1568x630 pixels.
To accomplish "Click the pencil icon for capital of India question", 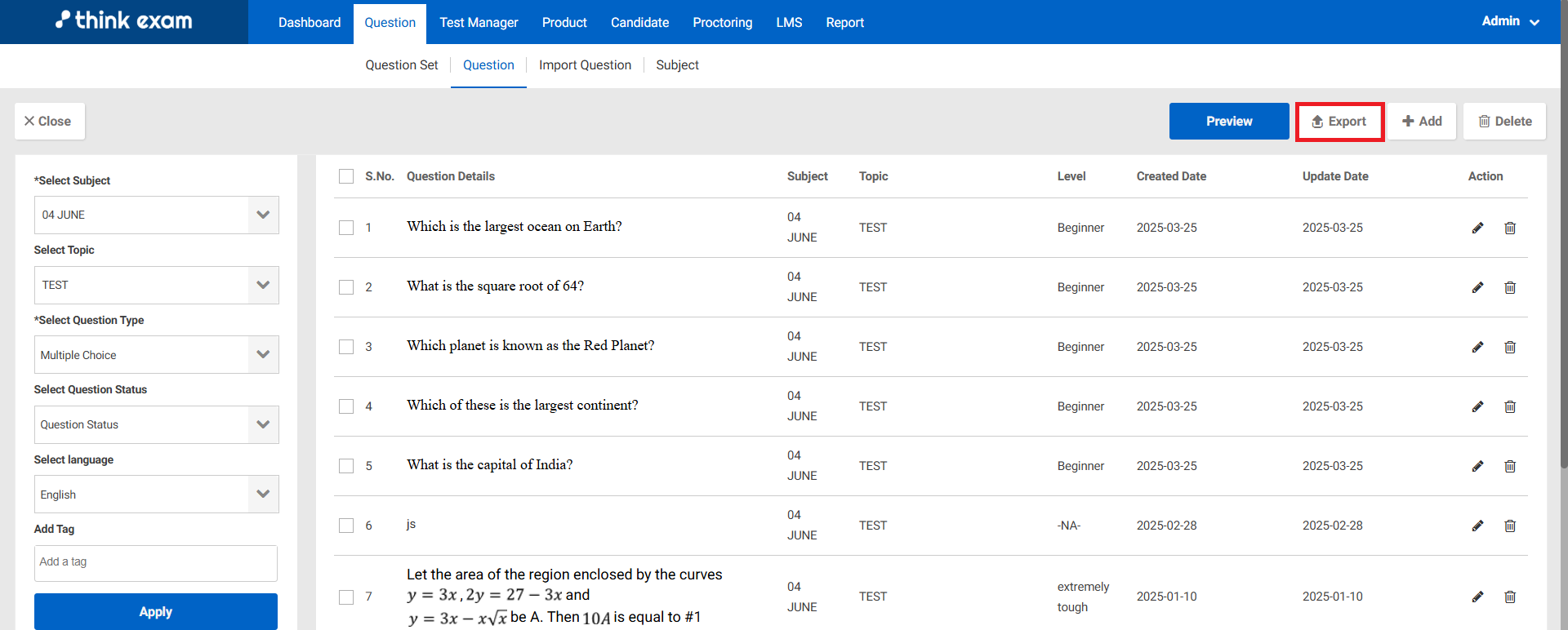I will (1477, 466).
